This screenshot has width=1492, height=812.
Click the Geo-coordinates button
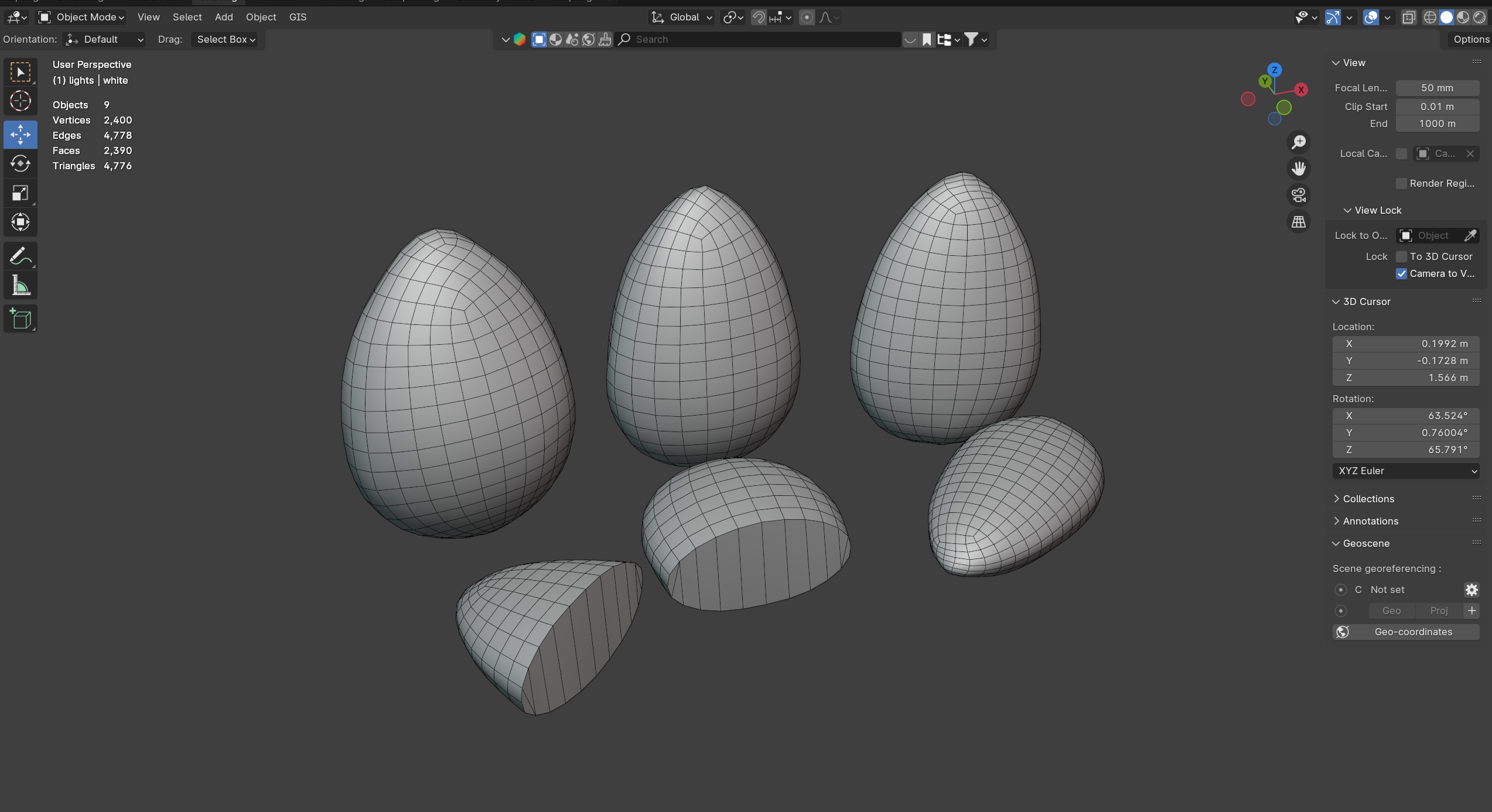[1405, 632]
